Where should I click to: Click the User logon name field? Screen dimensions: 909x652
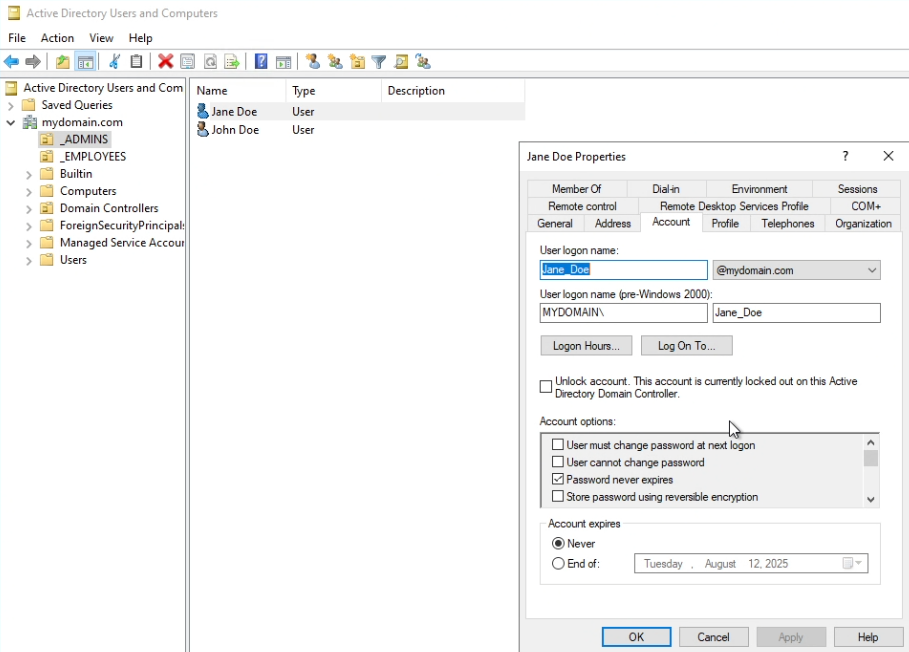click(623, 269)
